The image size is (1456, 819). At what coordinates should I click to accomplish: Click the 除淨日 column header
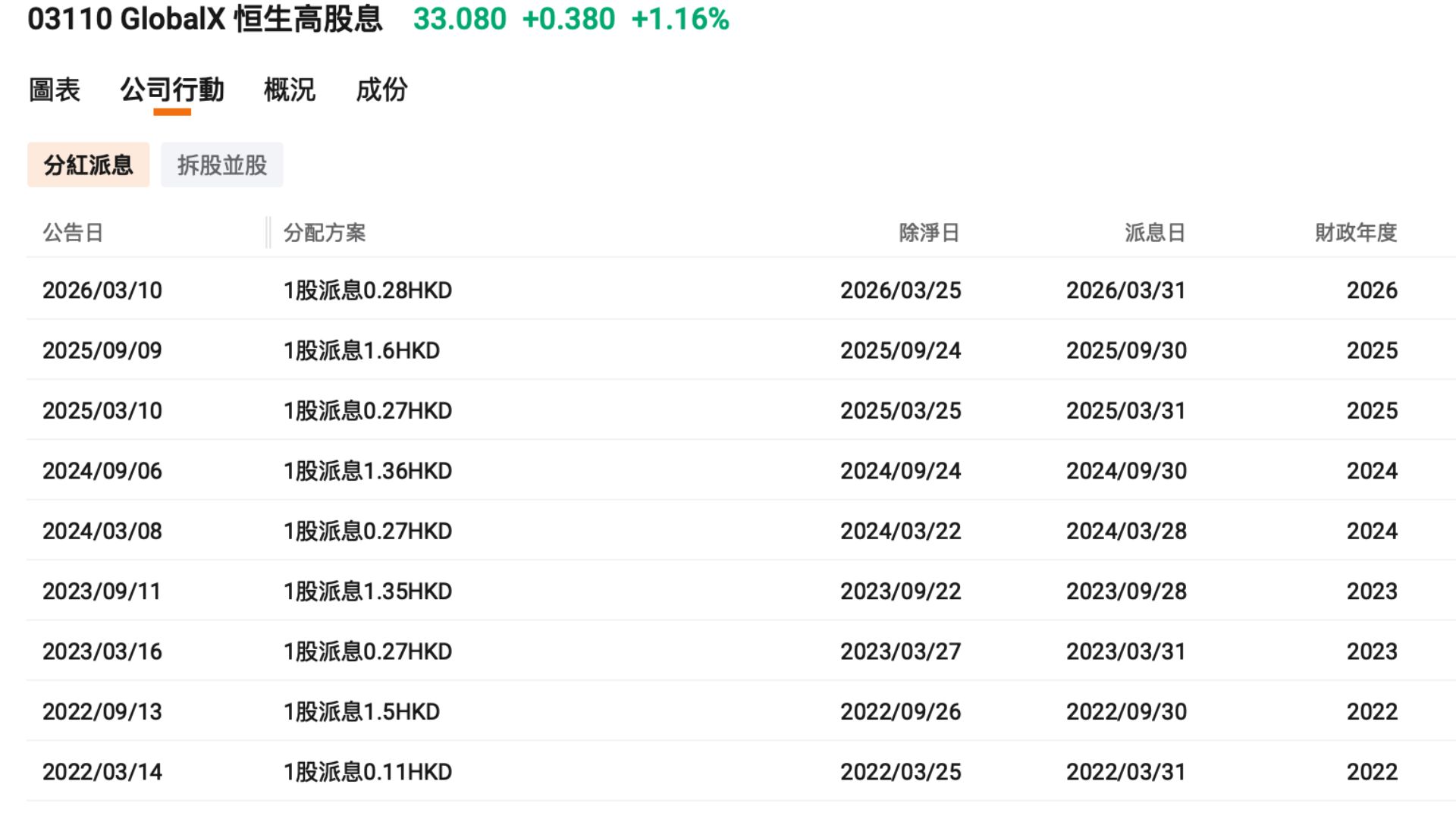[x=930, y=233]
